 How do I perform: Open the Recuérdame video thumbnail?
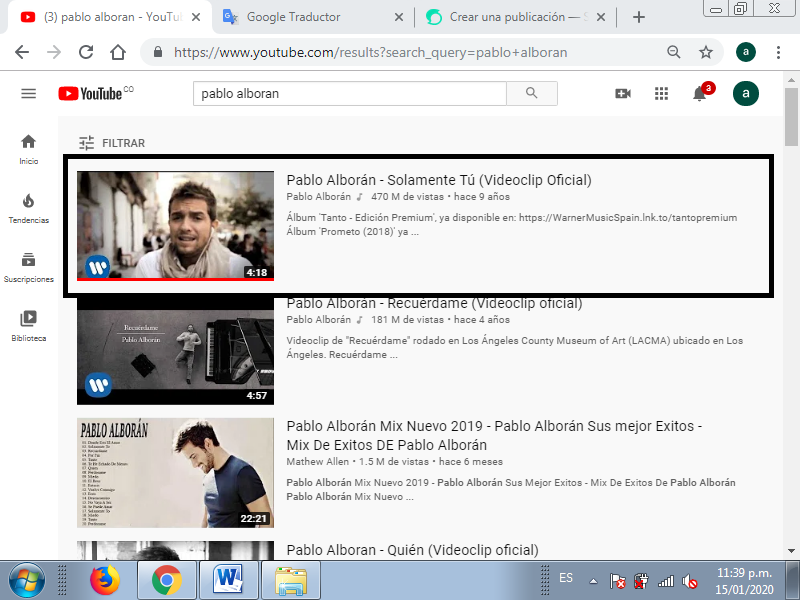(175, 351)
